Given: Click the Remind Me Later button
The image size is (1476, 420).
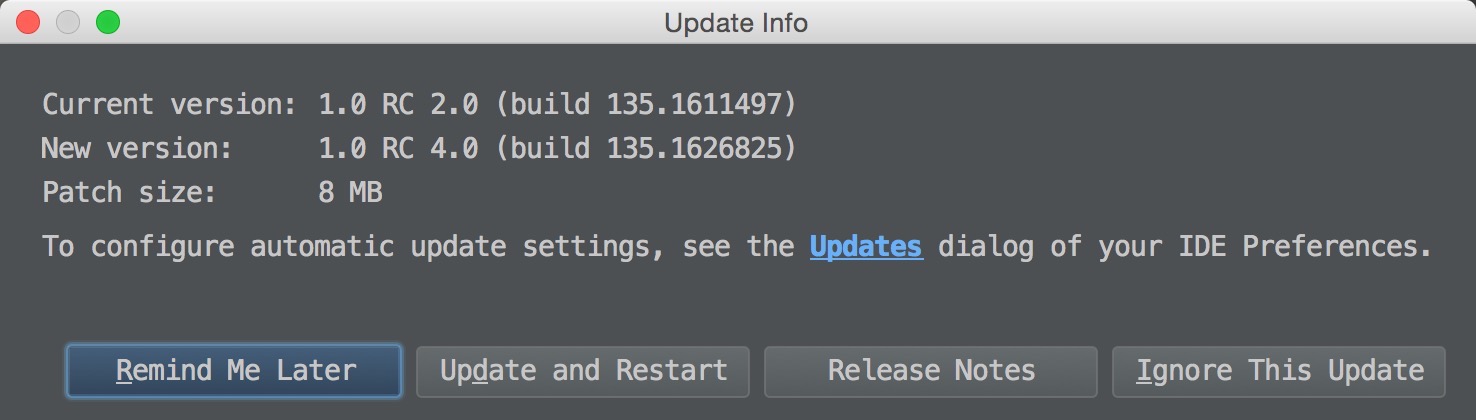Looking at the screenshot, I should click(234, 372).
